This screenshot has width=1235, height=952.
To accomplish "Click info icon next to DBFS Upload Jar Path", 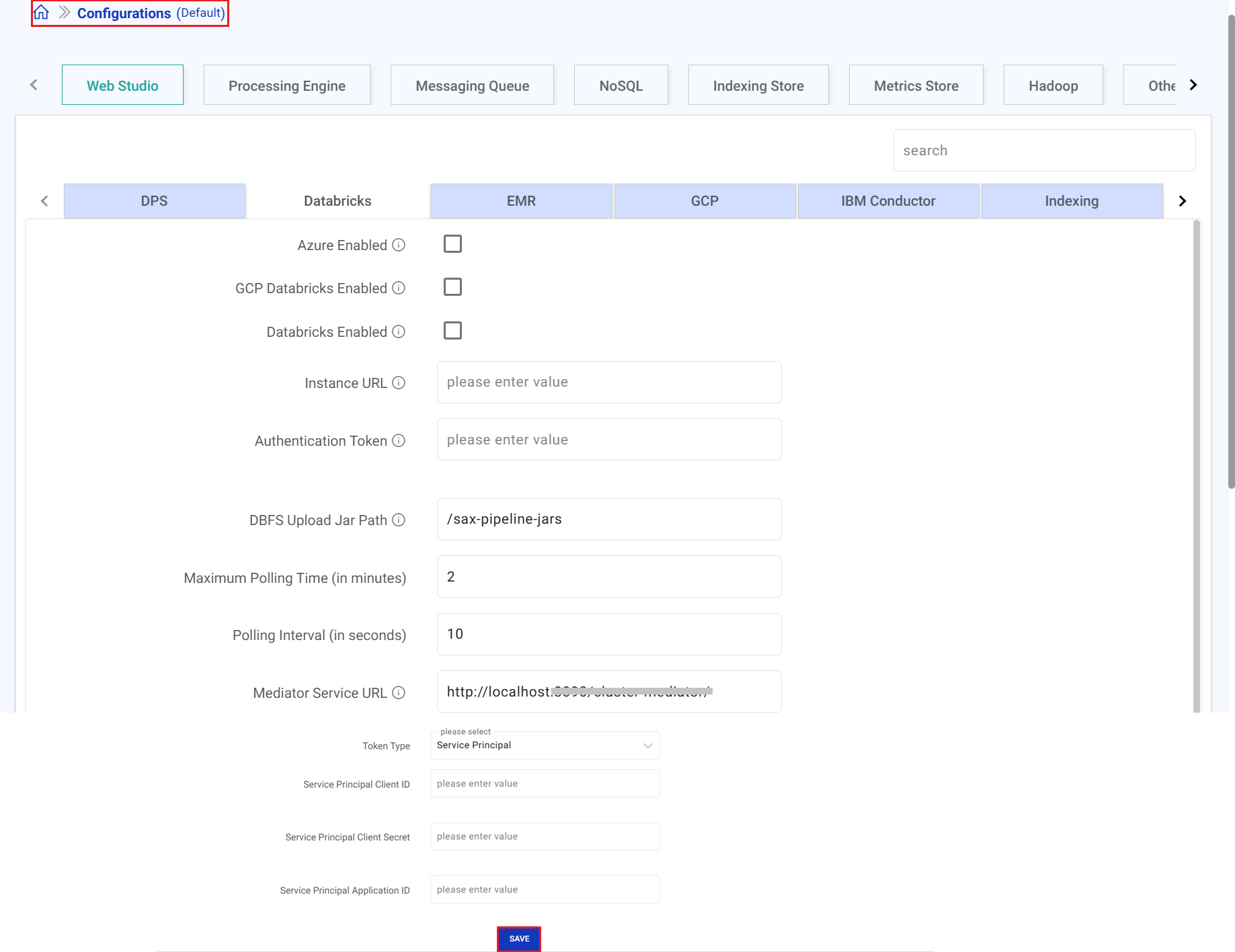I will [x=399, y=520].
